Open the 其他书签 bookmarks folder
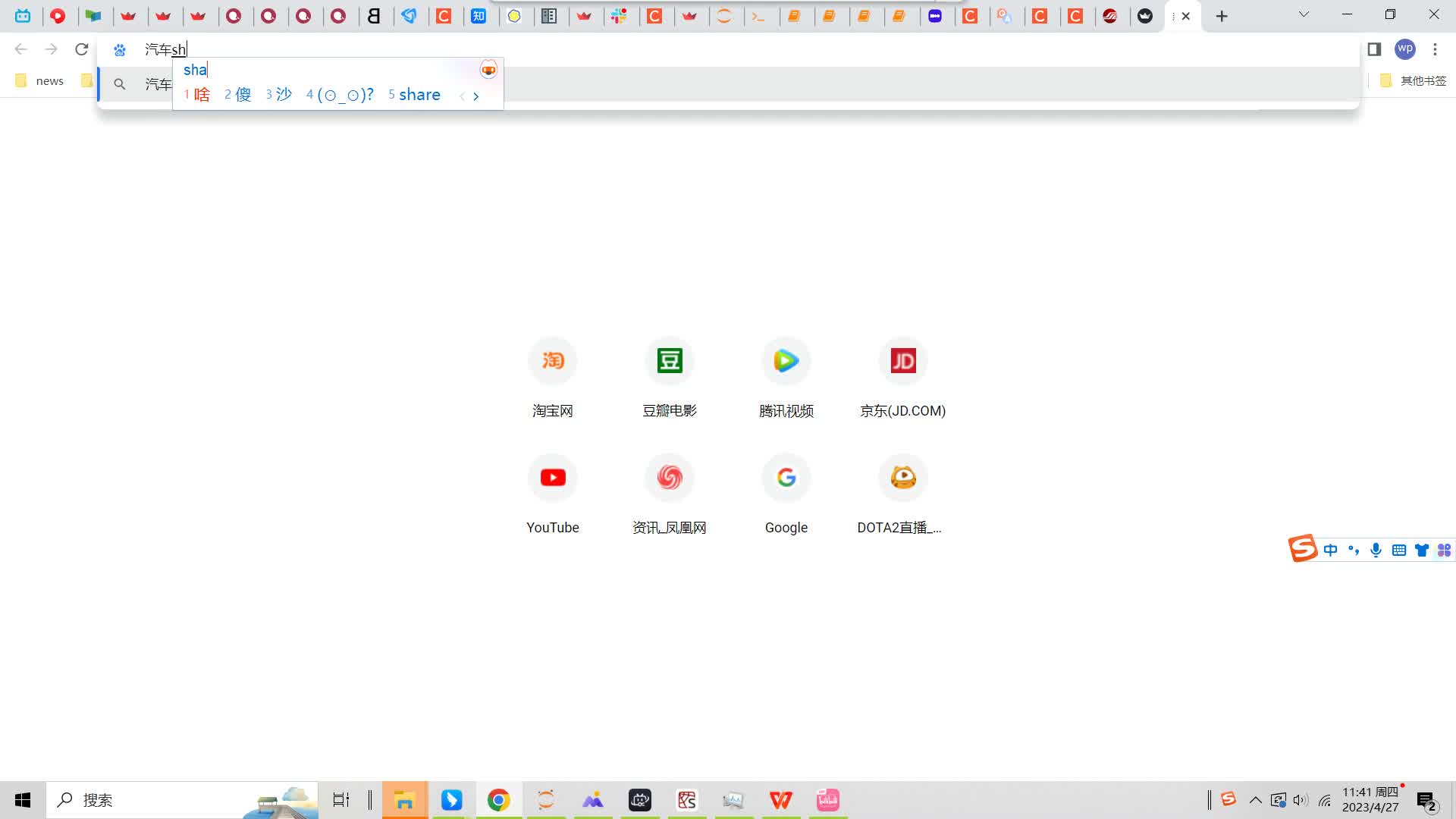 (x=1414, y=80)
